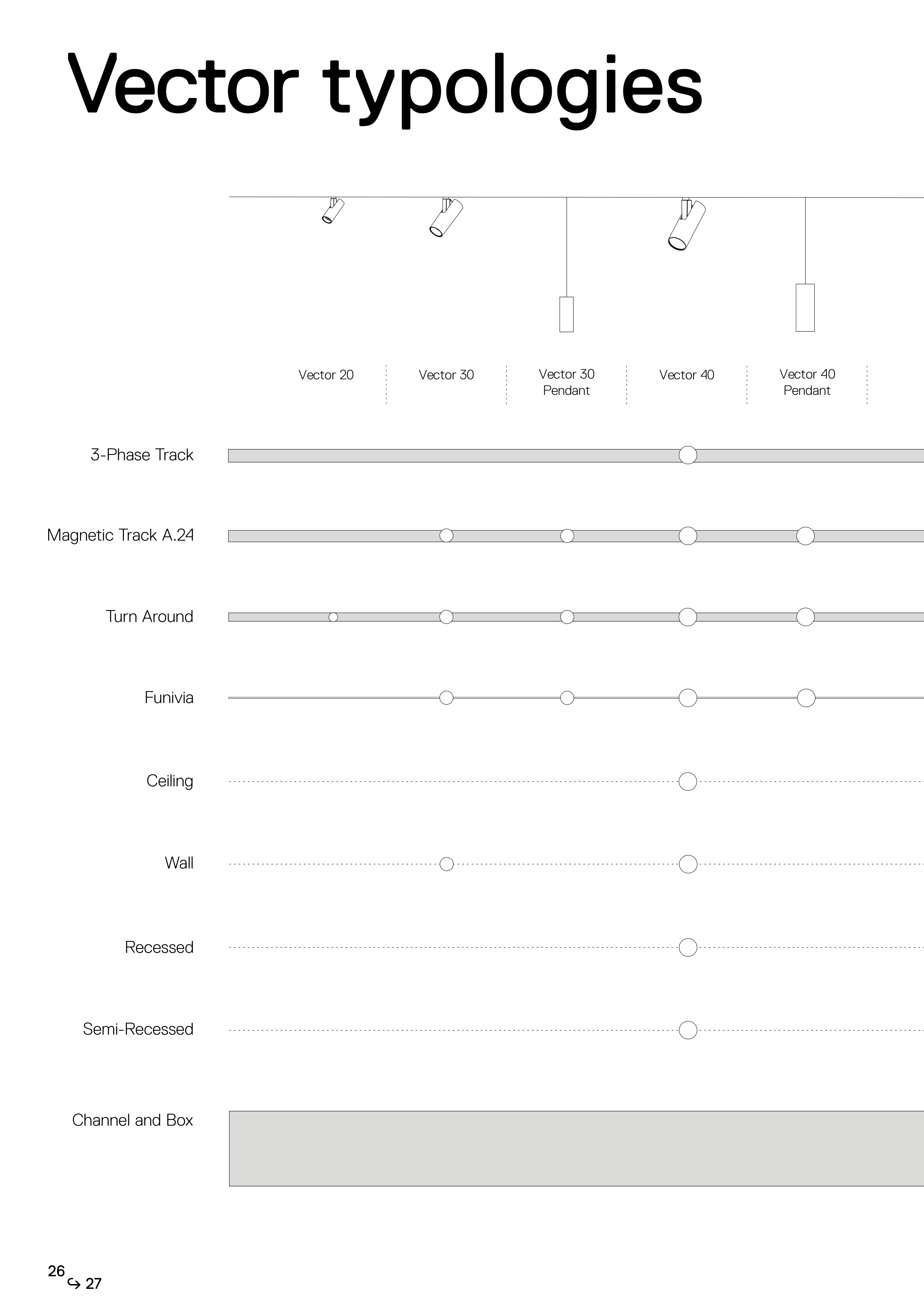Click the Ceiling circle for Vector 40

click(x=688, y=782)
